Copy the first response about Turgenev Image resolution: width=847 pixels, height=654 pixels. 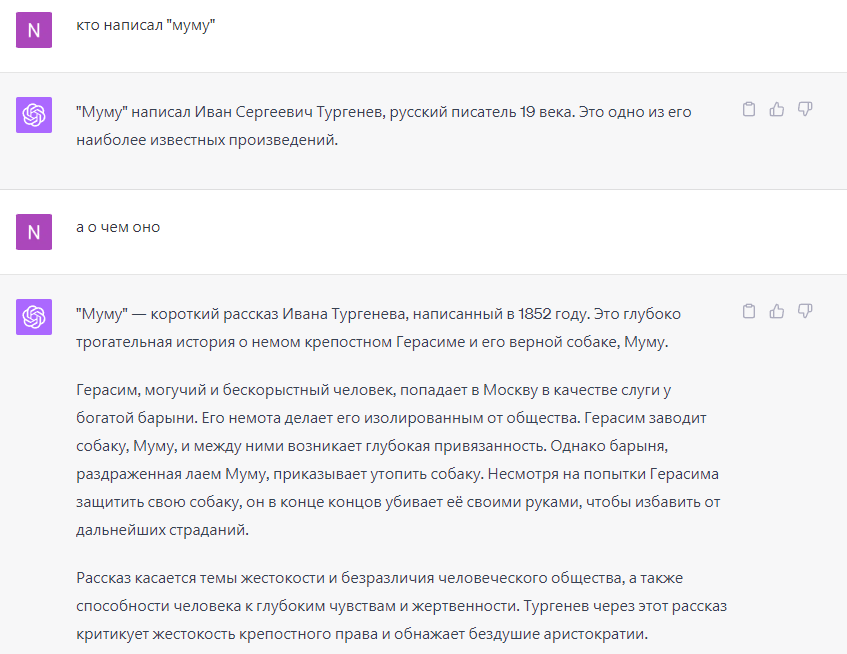click(748, 110)
